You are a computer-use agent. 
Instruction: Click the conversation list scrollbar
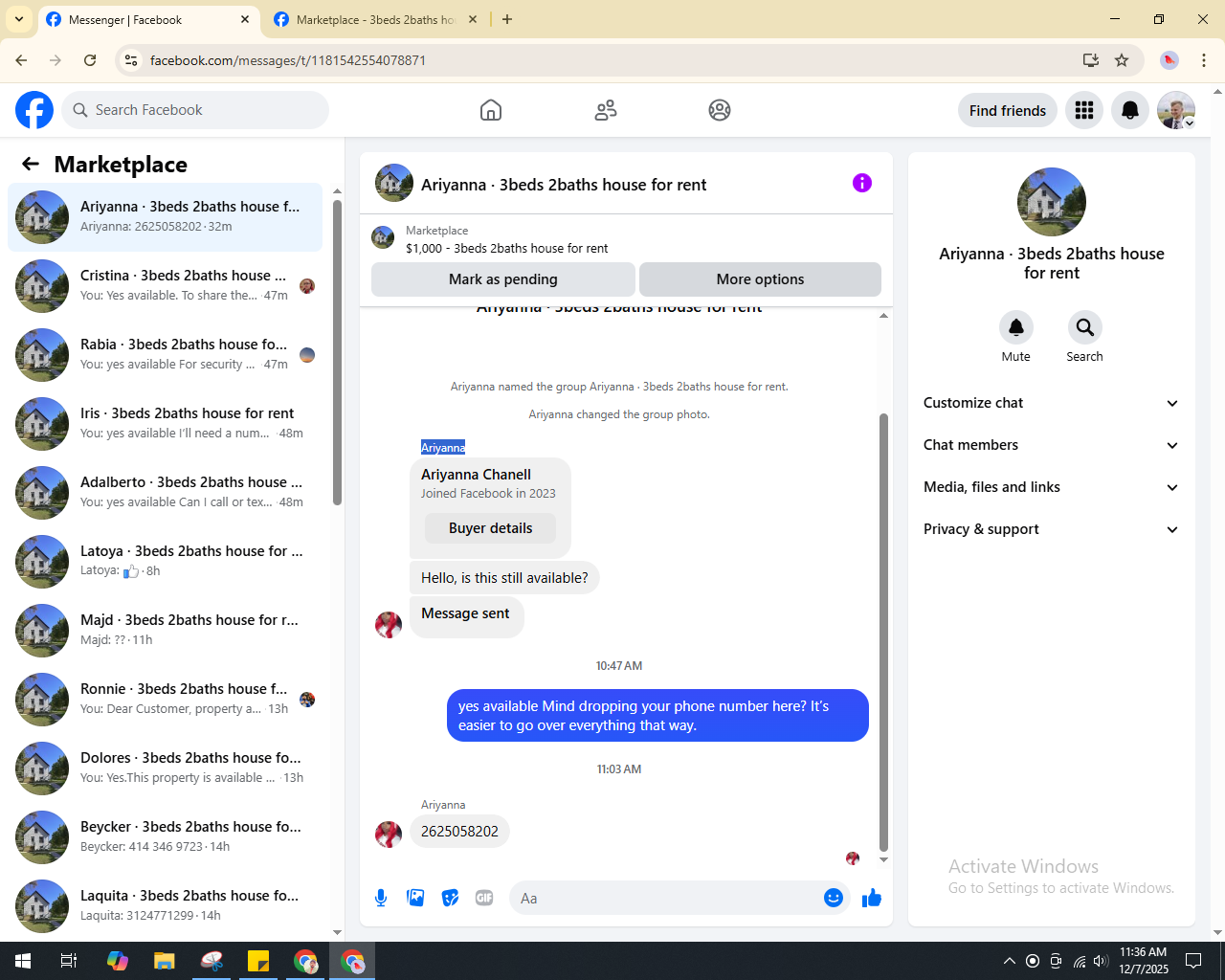click(x=337, y=352)
